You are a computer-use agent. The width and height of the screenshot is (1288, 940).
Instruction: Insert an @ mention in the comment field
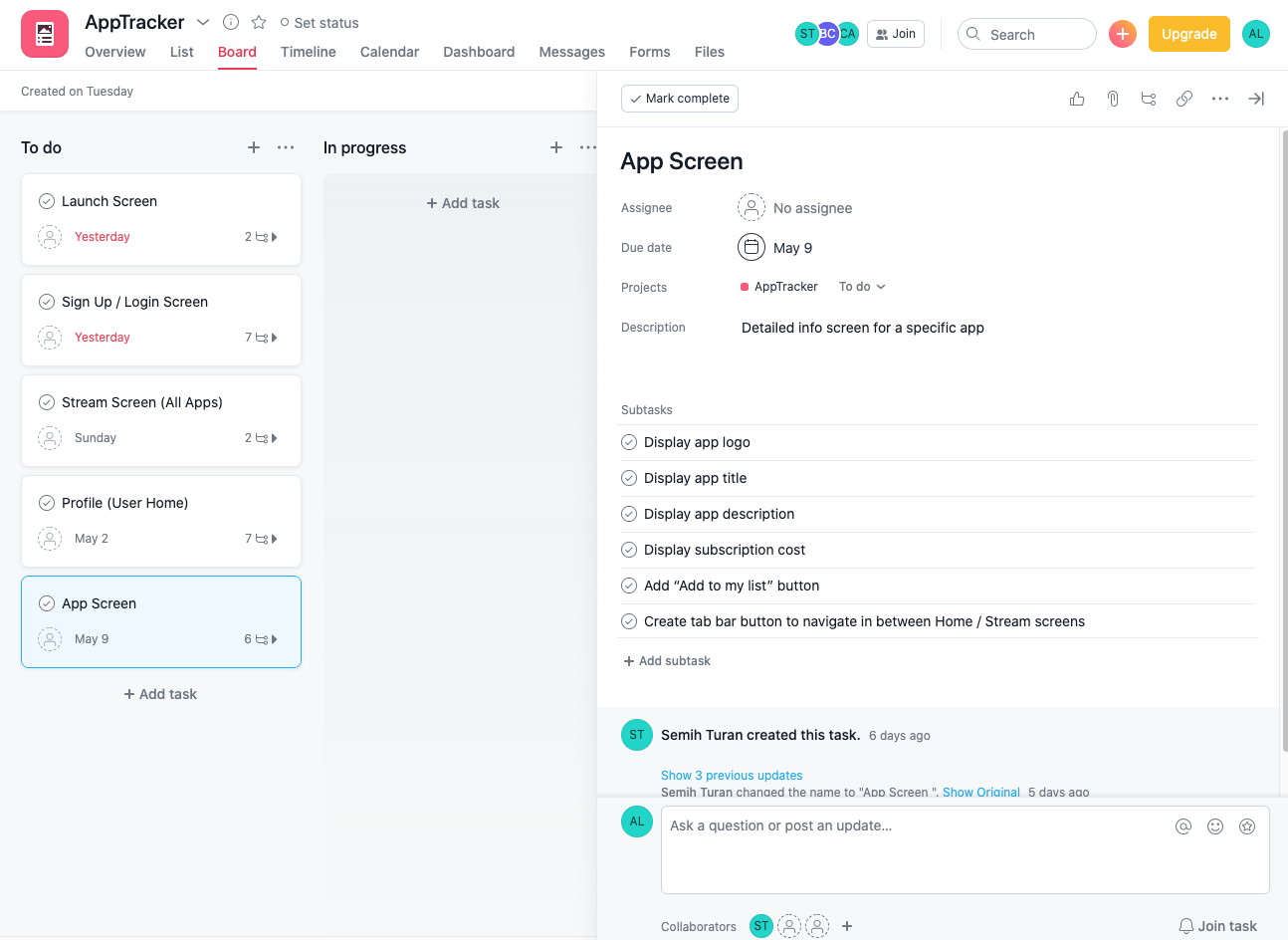[x=1182, y=825]
